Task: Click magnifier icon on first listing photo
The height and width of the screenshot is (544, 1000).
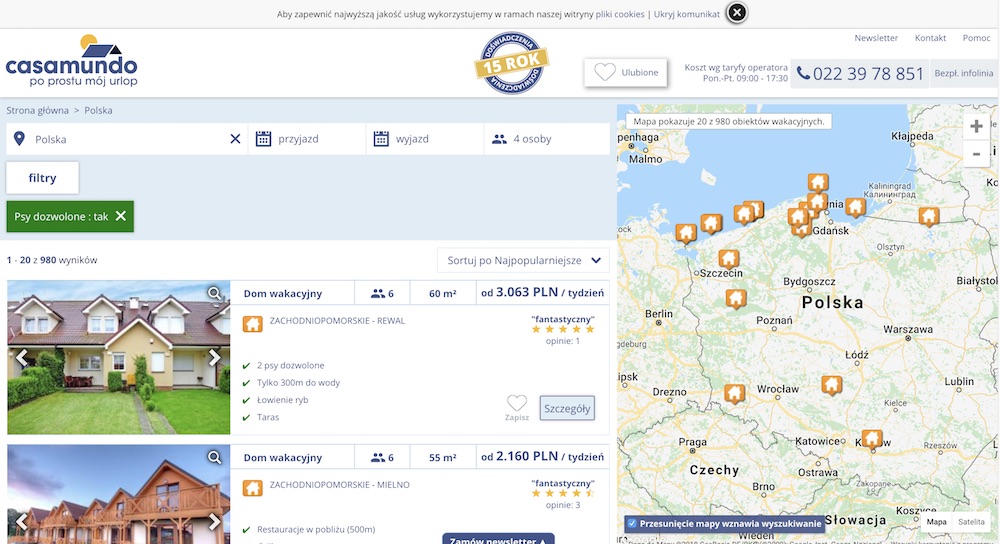Action: pyautogui.click(x=214, y=293)
